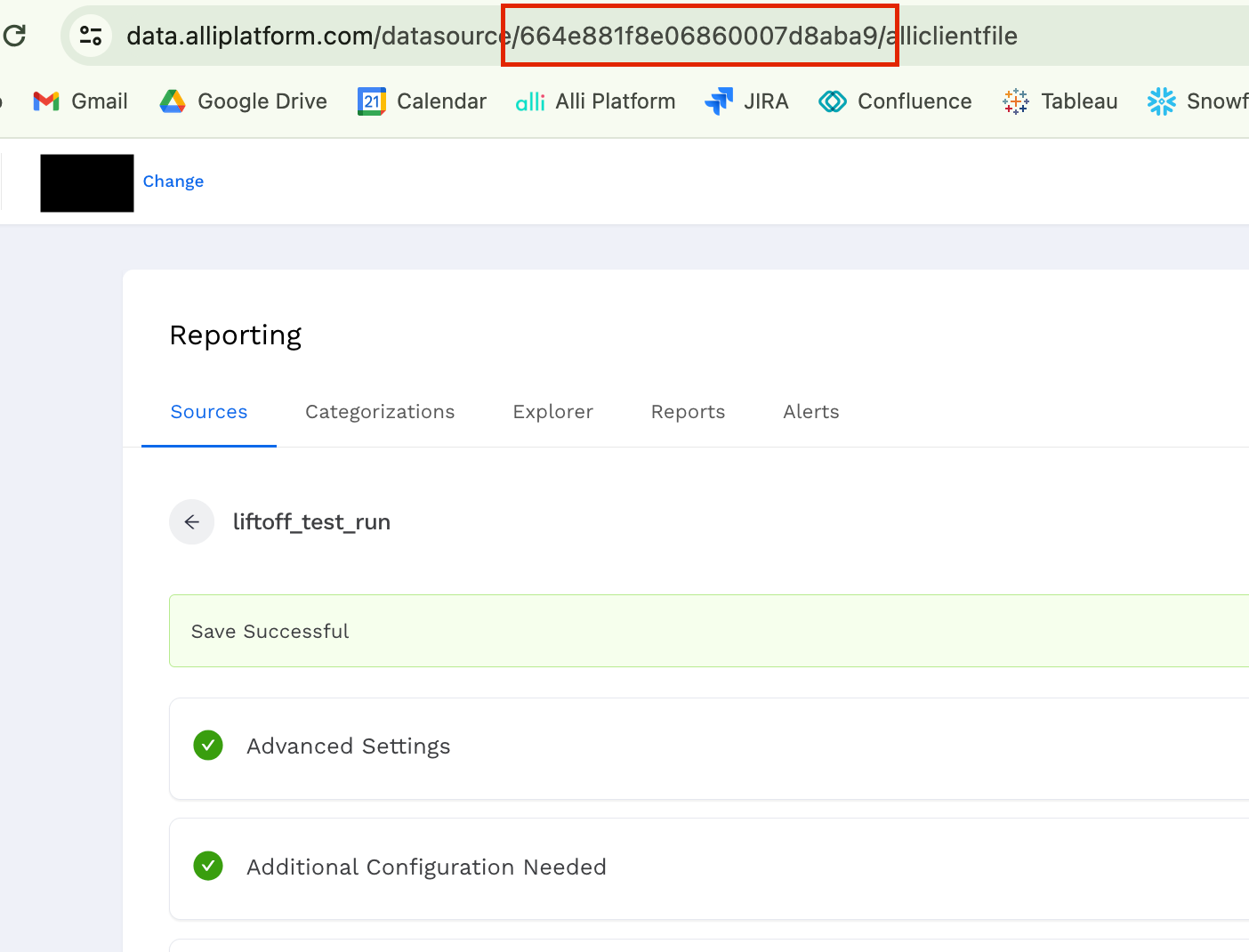Open the JIRA bookmark

(747, 101)
